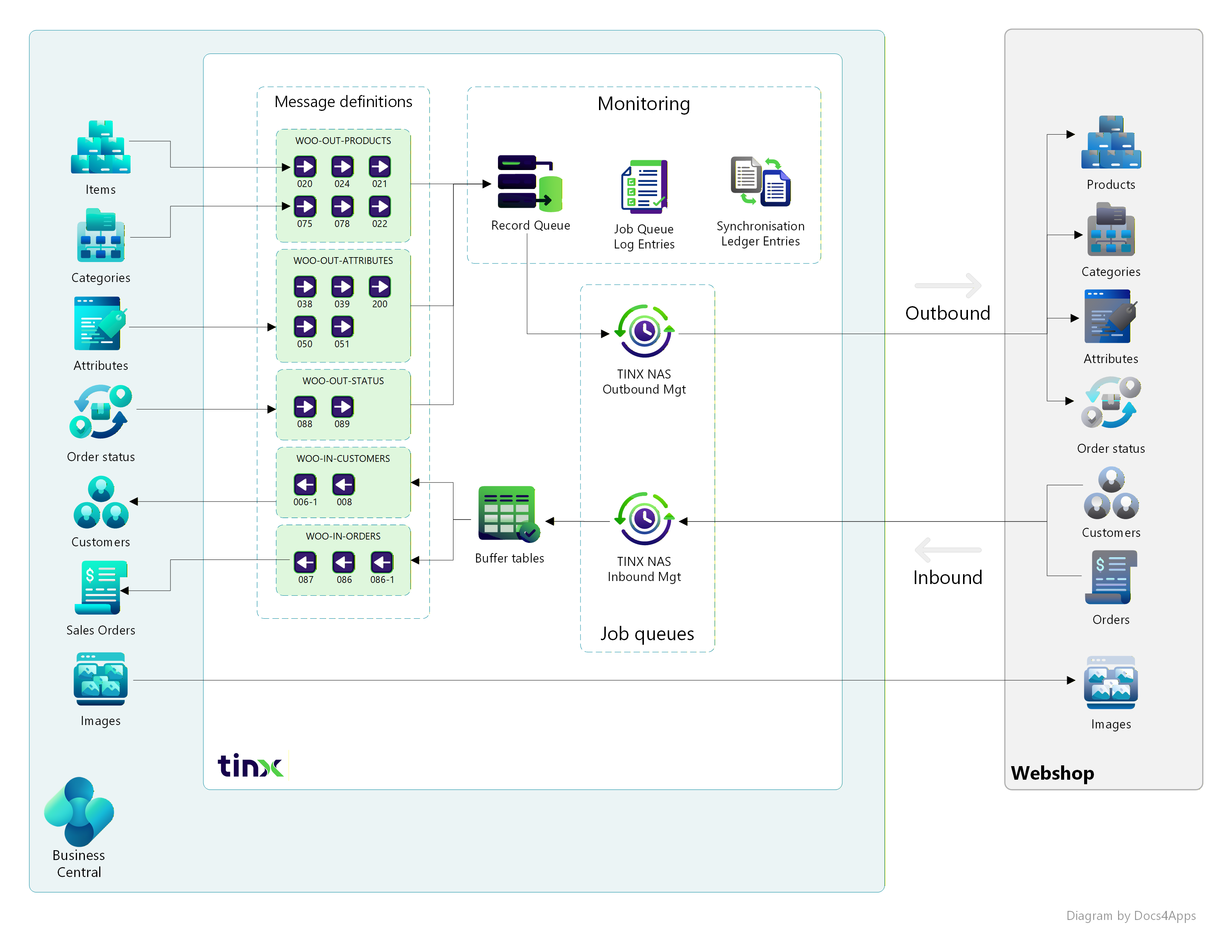The height and width of the screenshot is (952, 1232).
Task: Click the "WOO-IN-ORDERS" group title
Action: [x=343, y=537]
